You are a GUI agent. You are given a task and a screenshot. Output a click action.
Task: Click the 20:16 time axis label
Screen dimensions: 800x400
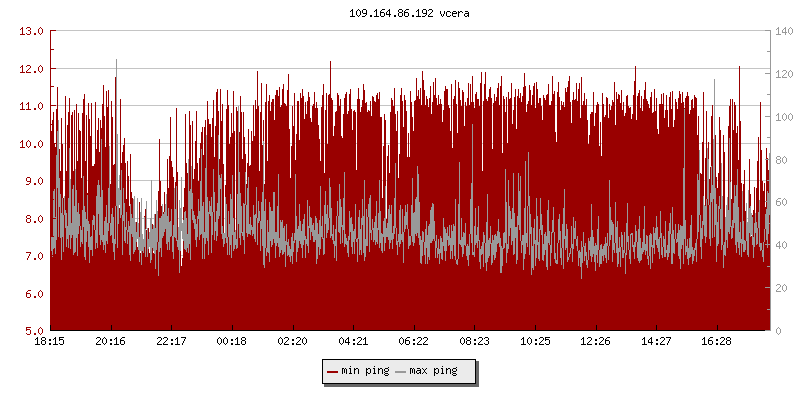[110, 342]
